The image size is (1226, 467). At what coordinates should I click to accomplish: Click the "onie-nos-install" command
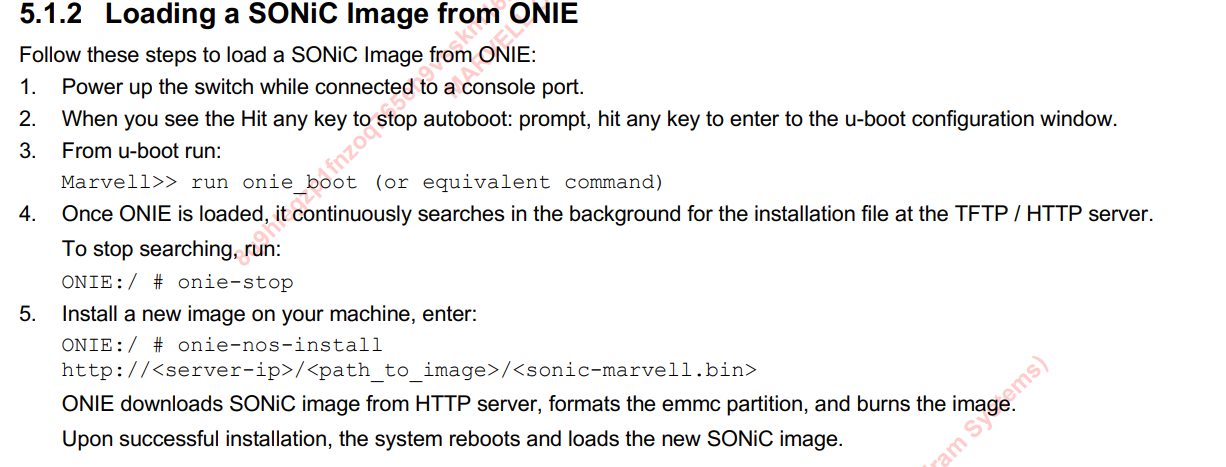(280, 345)
